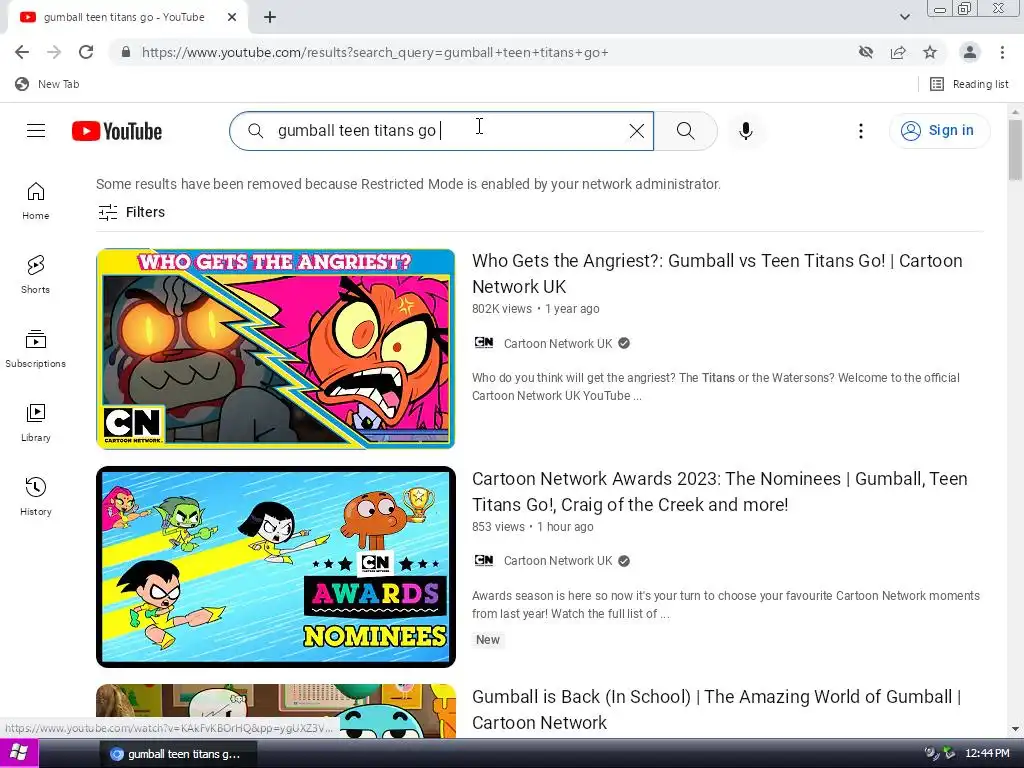Click the taskbar clock 12:44 PM
The height and width of the screenshot is (768, 1024).
987,754
